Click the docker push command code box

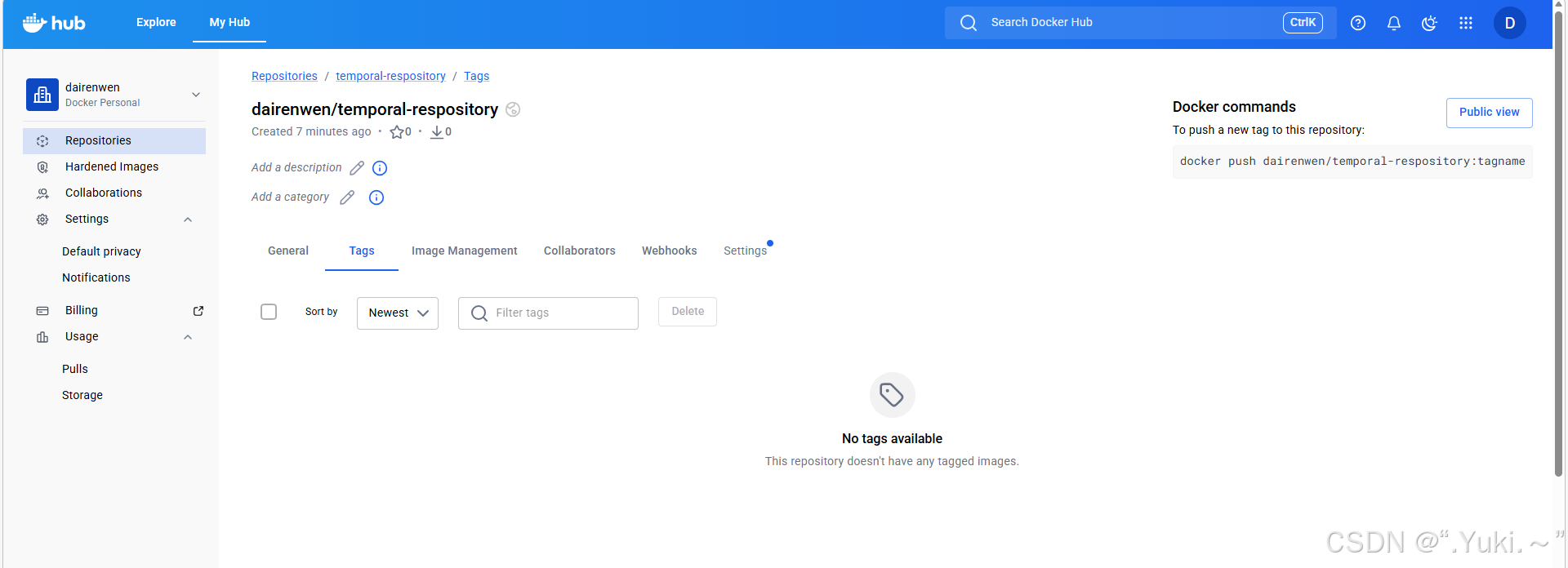(1352, 162)
